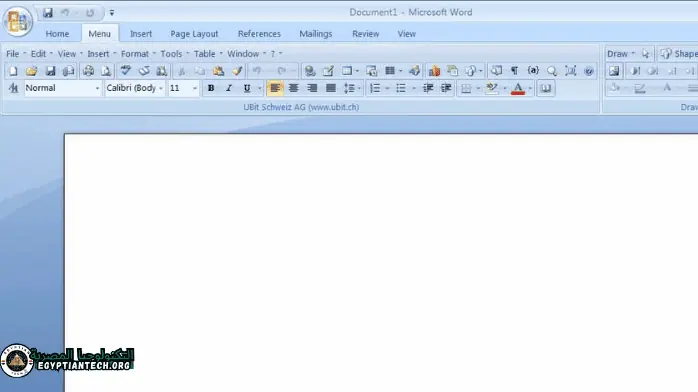Open the classic Edit menu
The width and height of the screenshot is (698, 392).
pos(41,54)
